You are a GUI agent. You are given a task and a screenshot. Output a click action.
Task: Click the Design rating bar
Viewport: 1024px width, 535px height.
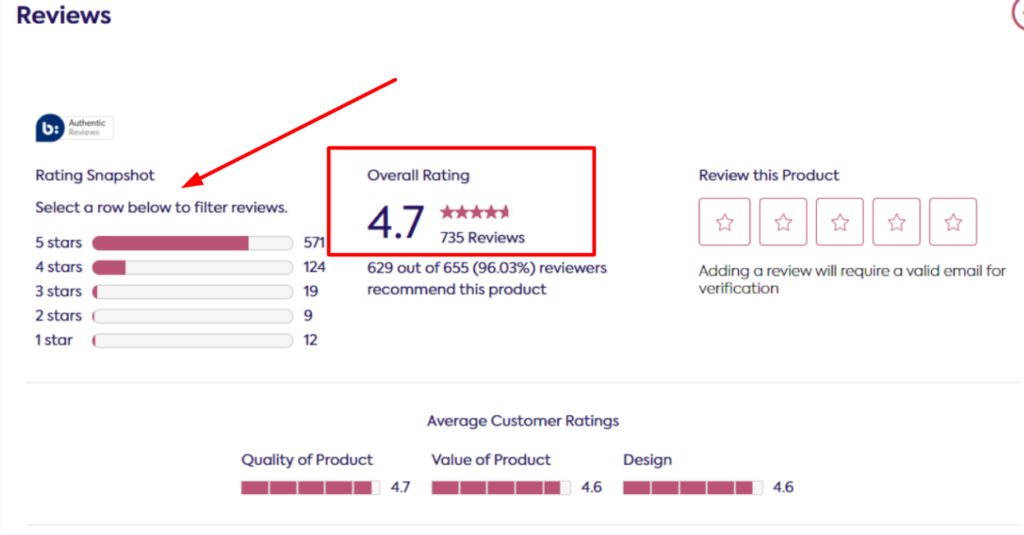[x=692, y=487]
